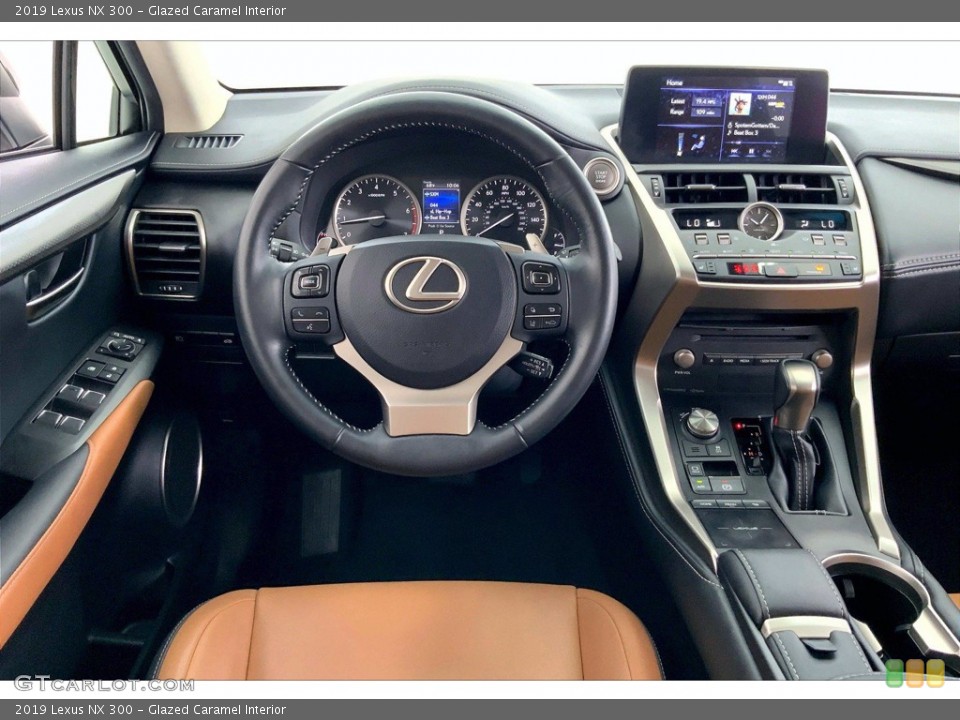Click the analog clock on the center console

pos(761,222)
